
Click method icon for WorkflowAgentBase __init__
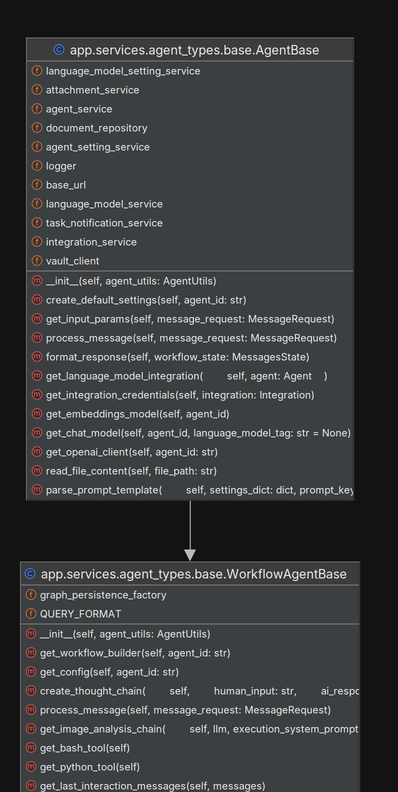31,634
